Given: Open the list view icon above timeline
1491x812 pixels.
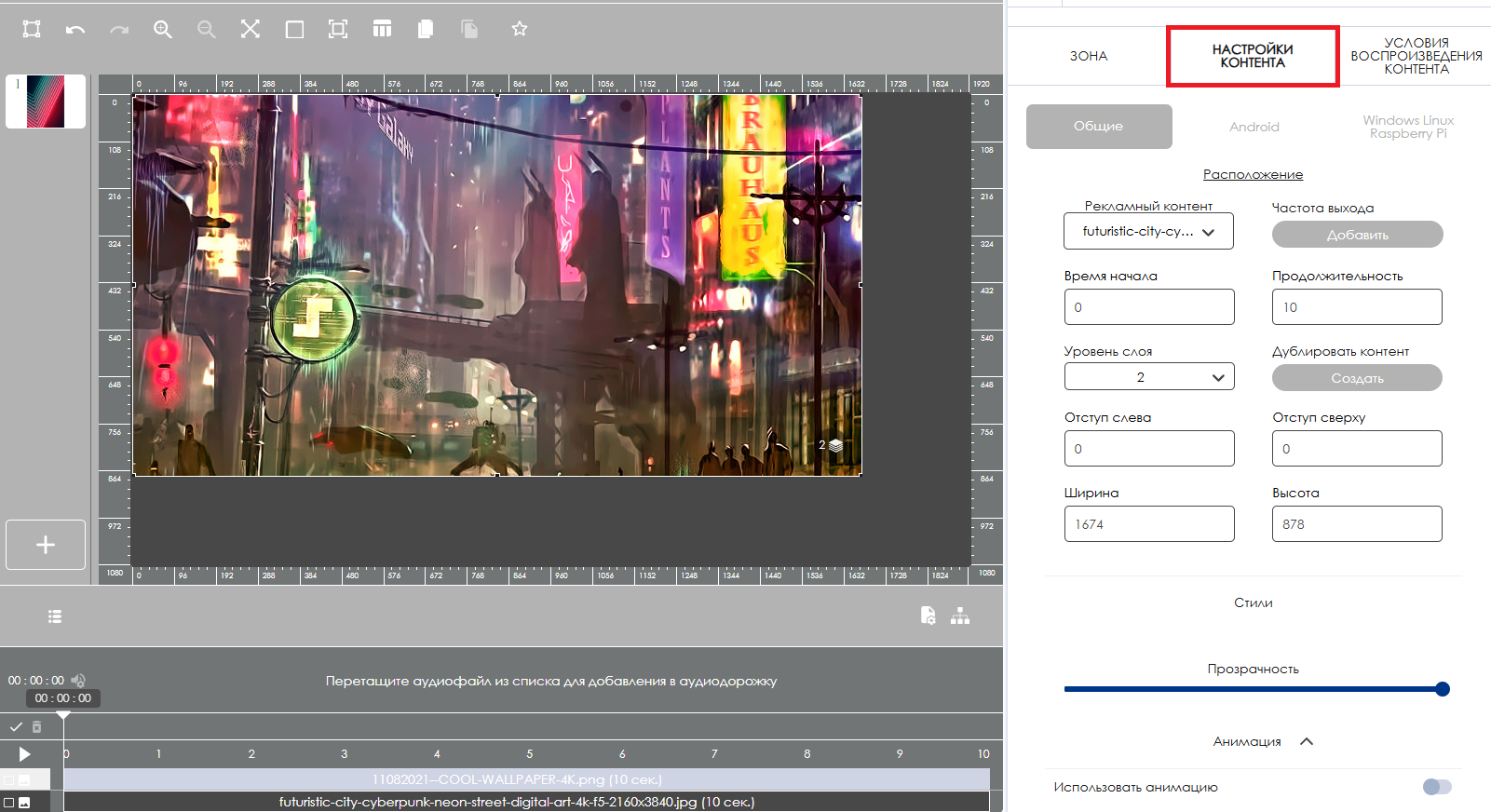Looking at the screenshot, I should coord(55,616).
